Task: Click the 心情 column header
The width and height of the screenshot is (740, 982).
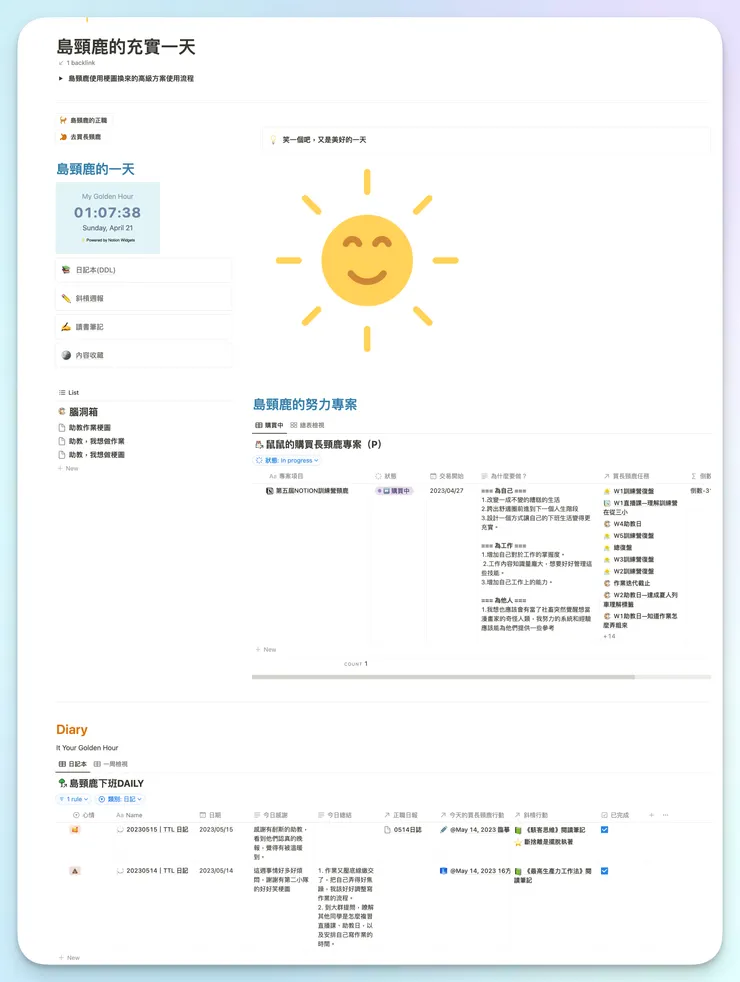Action: pyautogui.click(x=84, y=815)
